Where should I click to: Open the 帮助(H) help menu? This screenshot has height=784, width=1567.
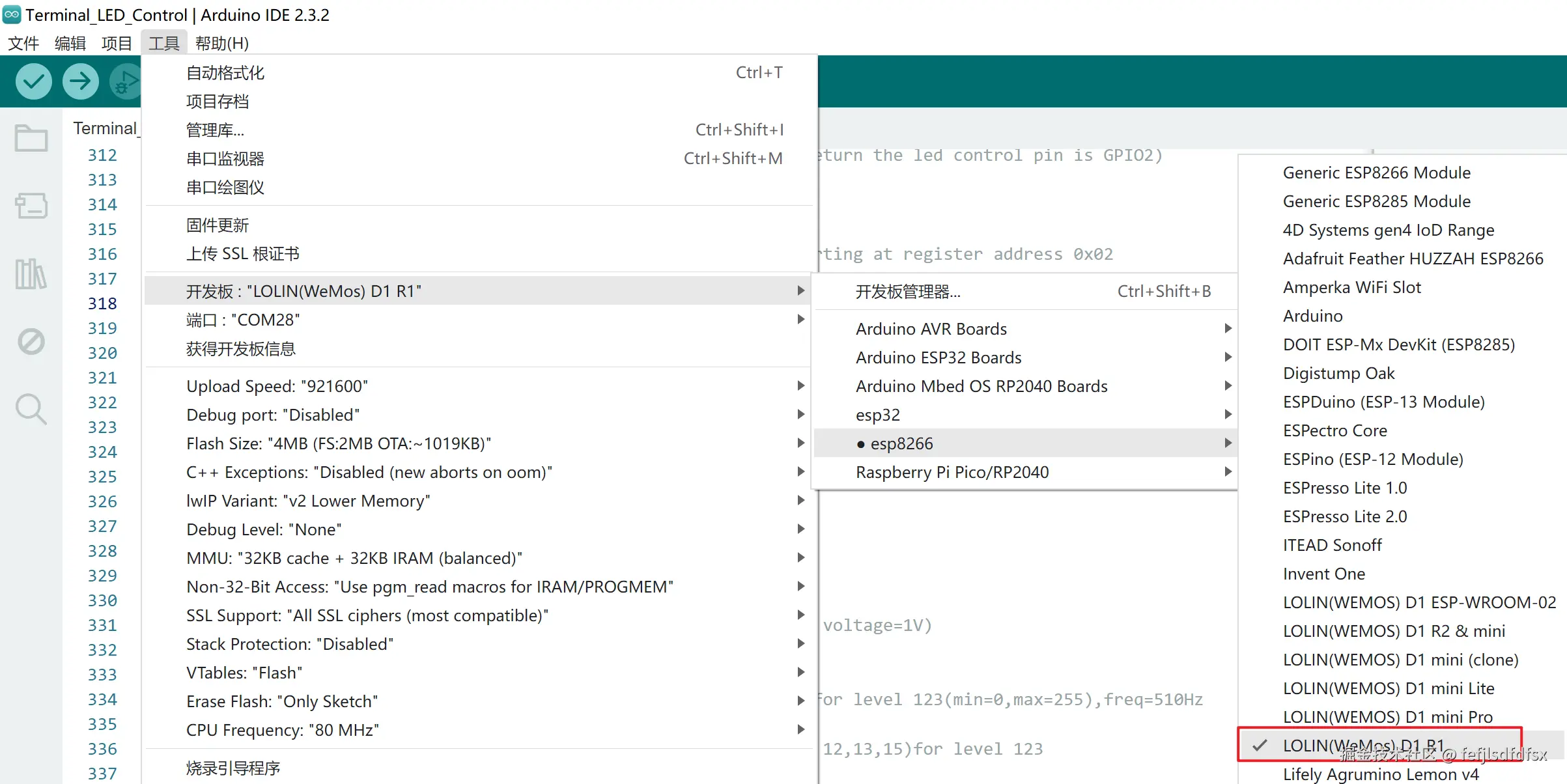pyautogui.click(x=221, y=43)
